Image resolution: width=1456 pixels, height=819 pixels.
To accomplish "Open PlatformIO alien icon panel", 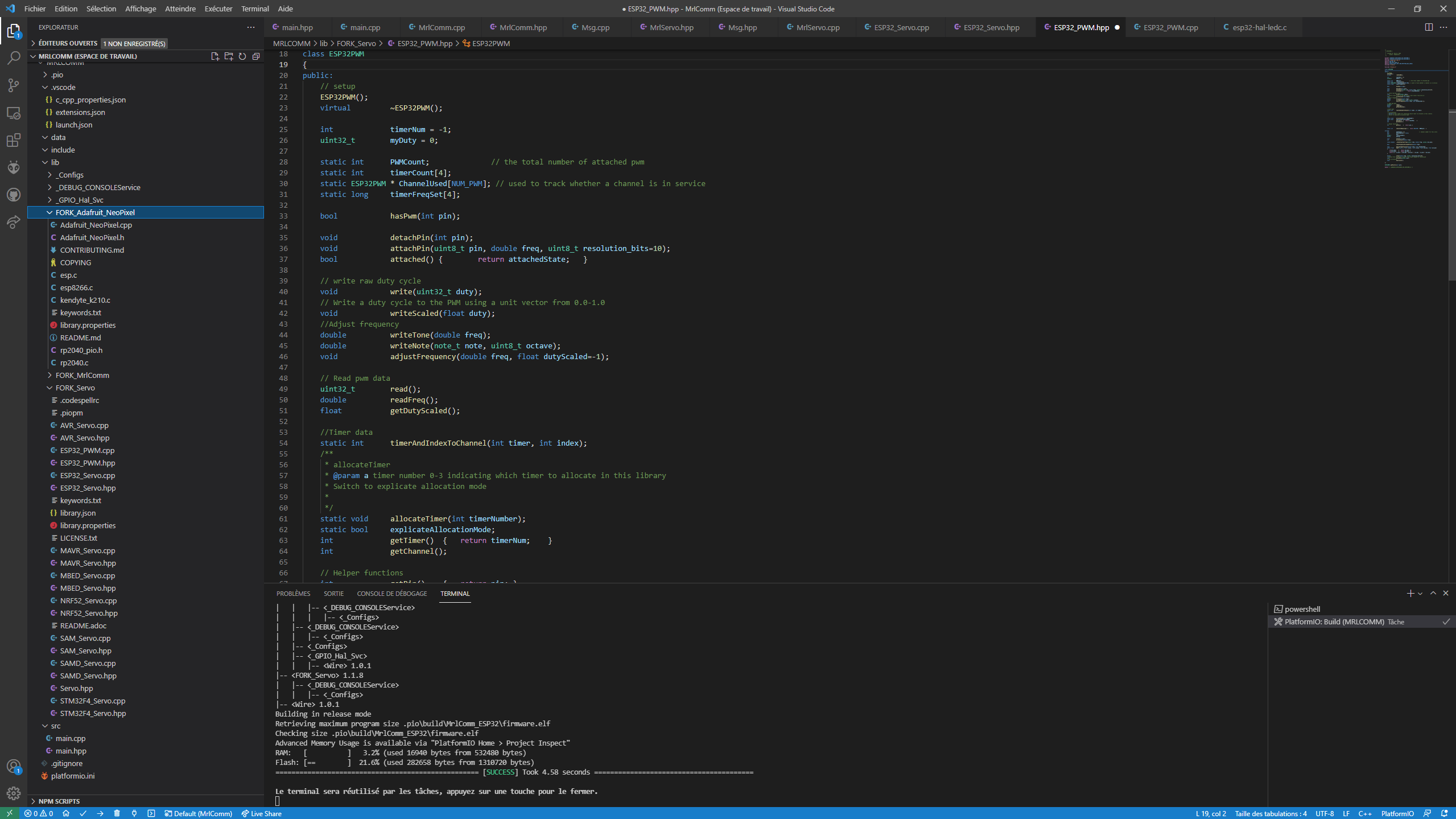I will (x=14, y=167).
